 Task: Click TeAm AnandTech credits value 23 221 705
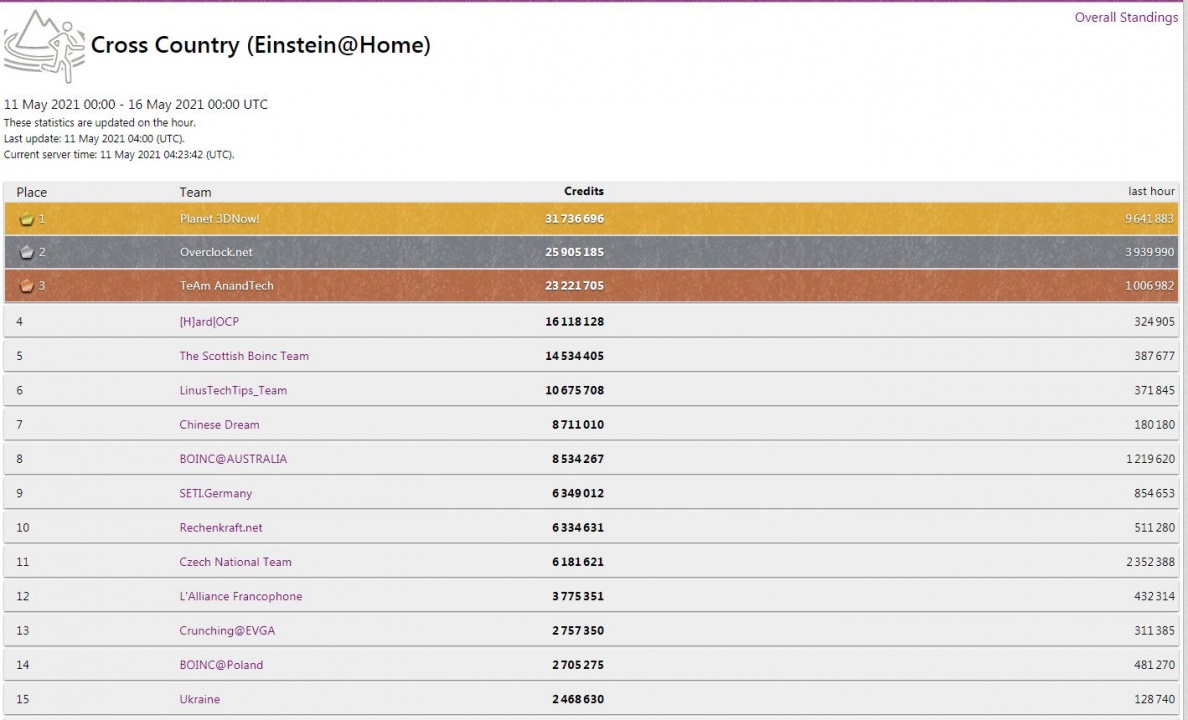[x=574, y=286]
